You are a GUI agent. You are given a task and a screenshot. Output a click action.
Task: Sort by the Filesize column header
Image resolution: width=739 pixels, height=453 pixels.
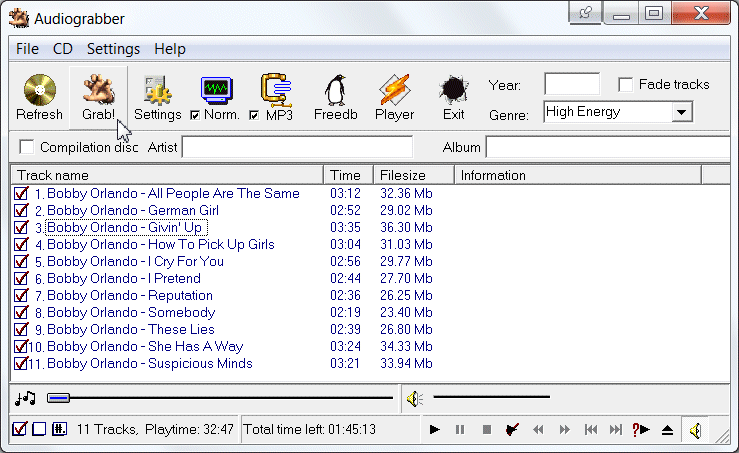(x=414, y=175)
